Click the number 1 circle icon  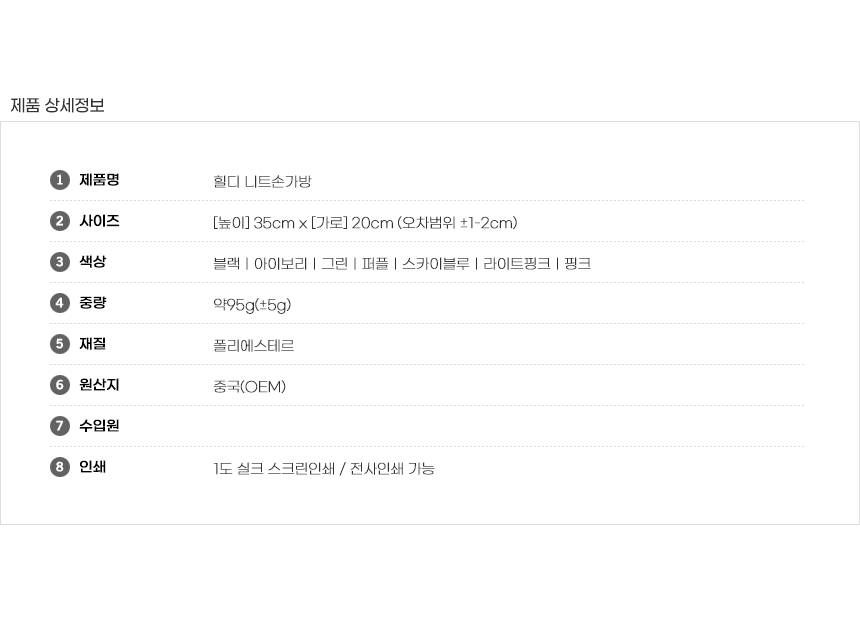(59, 180)
